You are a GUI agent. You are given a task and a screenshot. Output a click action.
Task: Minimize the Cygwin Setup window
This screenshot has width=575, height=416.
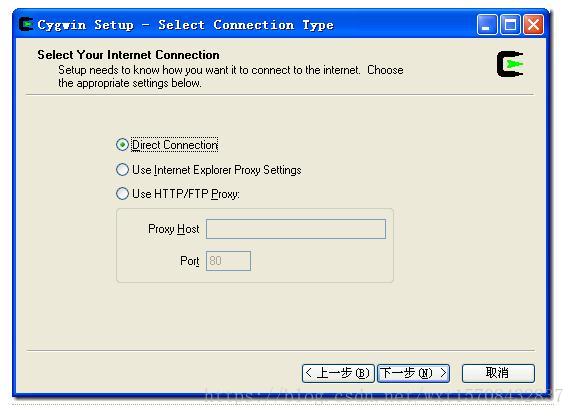(x=487, y=25)
